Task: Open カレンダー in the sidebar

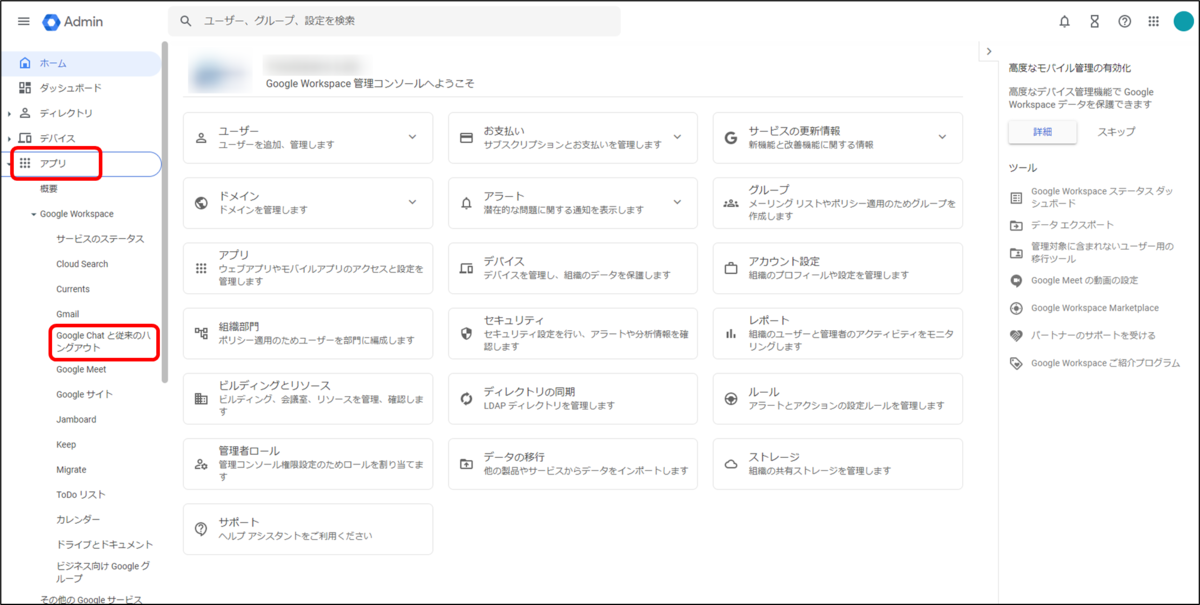Action: pos(78,520)
